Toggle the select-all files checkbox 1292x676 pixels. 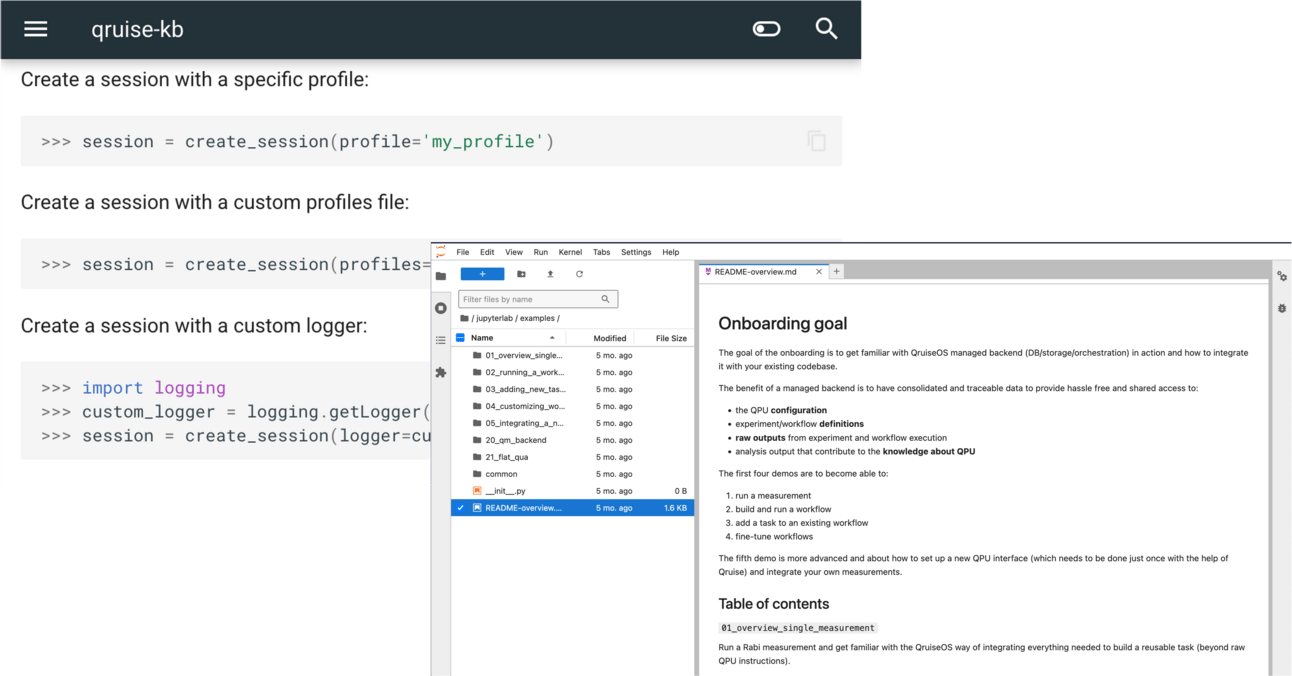click(x=460, y=338)
